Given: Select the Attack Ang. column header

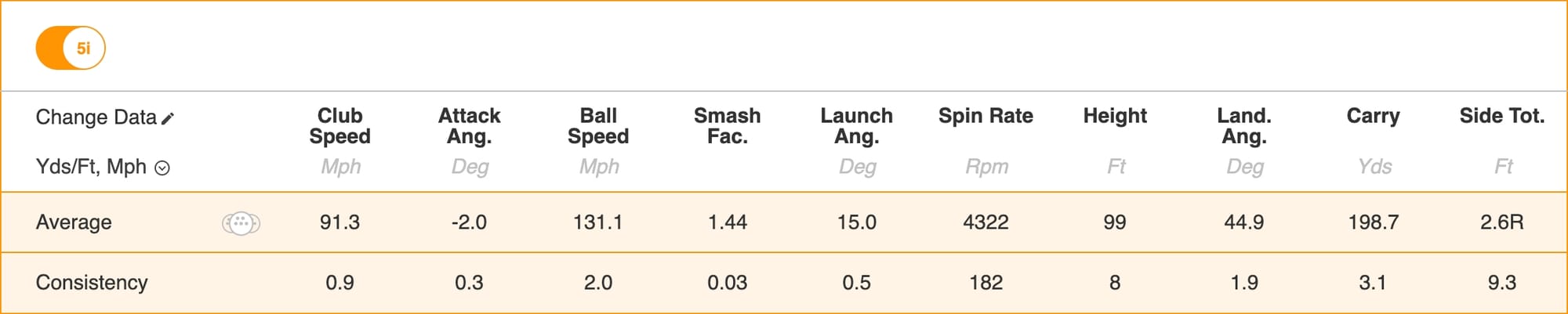Looking at the screenshot, I should 469,126.
